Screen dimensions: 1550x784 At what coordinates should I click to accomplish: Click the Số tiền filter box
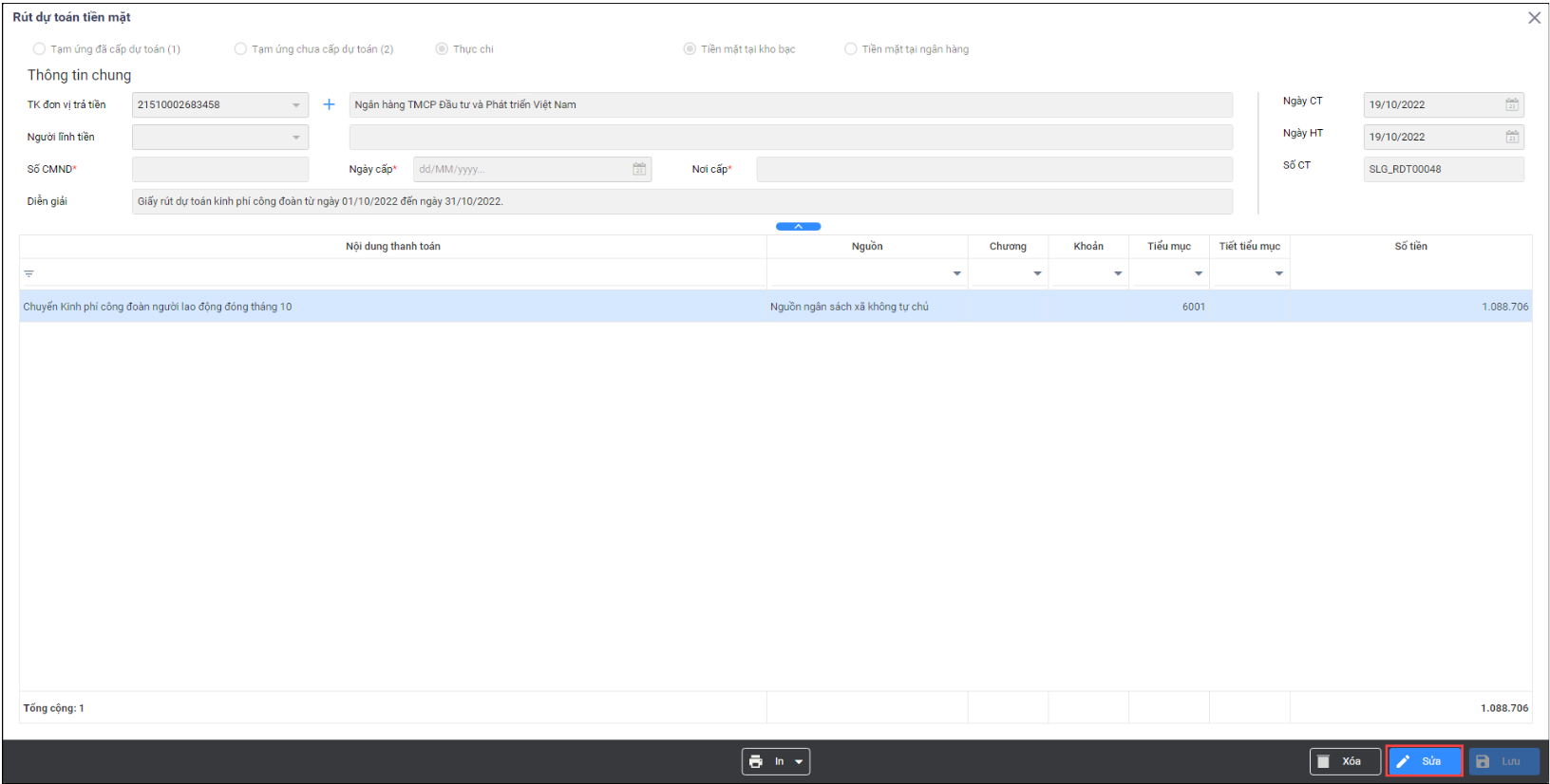pyautogui.click(x=1410, y=273)
